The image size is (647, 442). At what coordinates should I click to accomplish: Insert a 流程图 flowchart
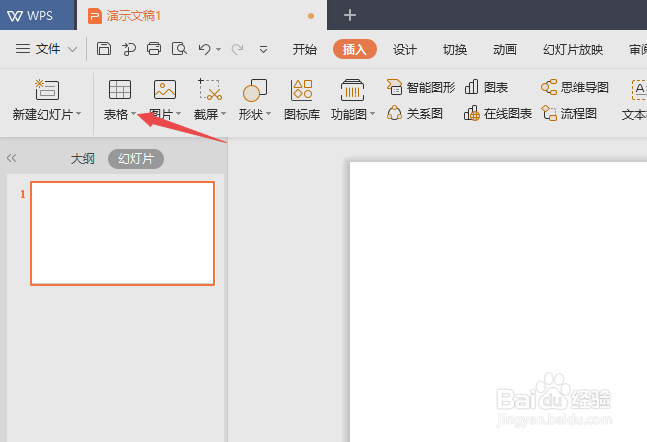coord(569,113)
